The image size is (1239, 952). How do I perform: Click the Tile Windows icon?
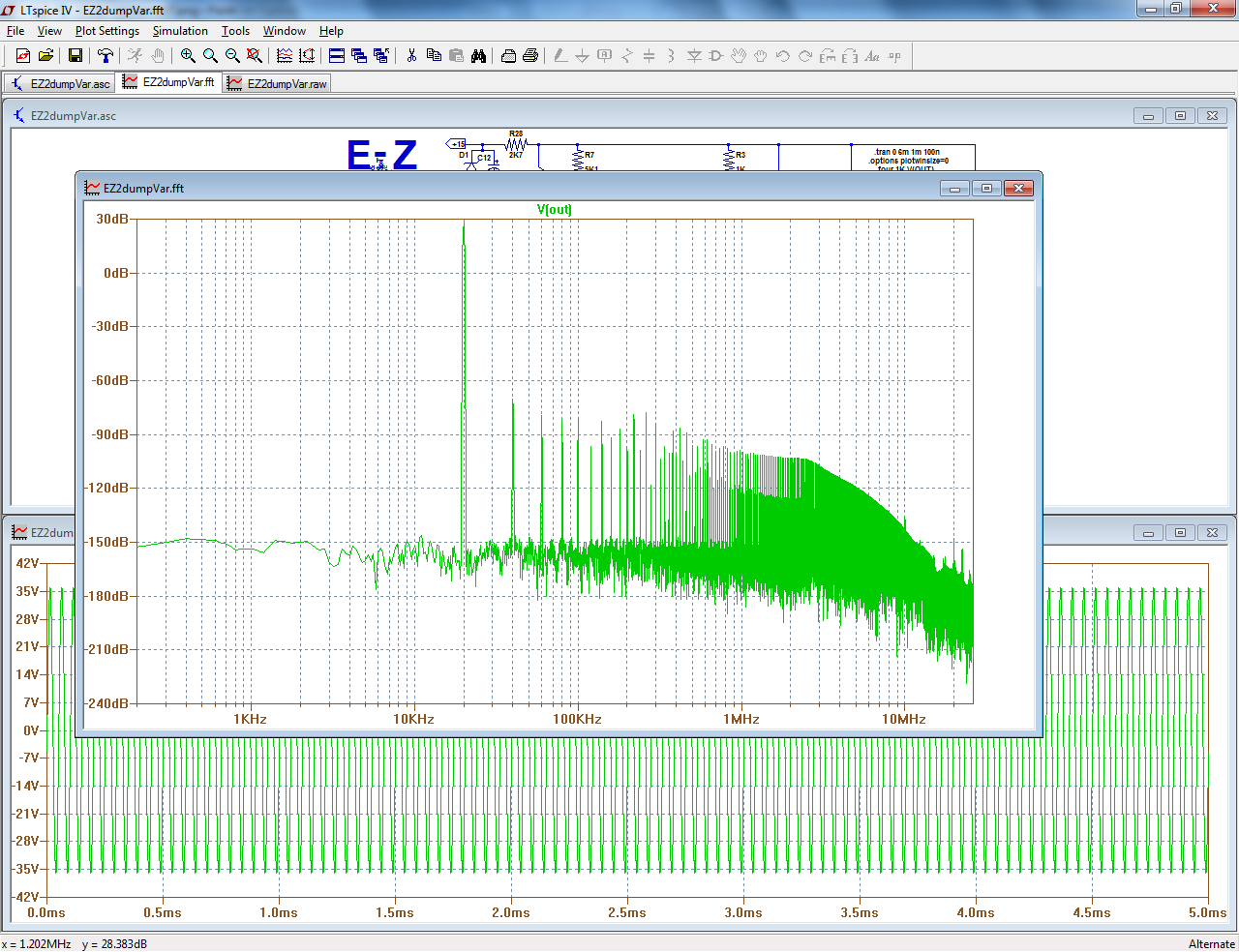pyautogui.click(x=337, y=56)
